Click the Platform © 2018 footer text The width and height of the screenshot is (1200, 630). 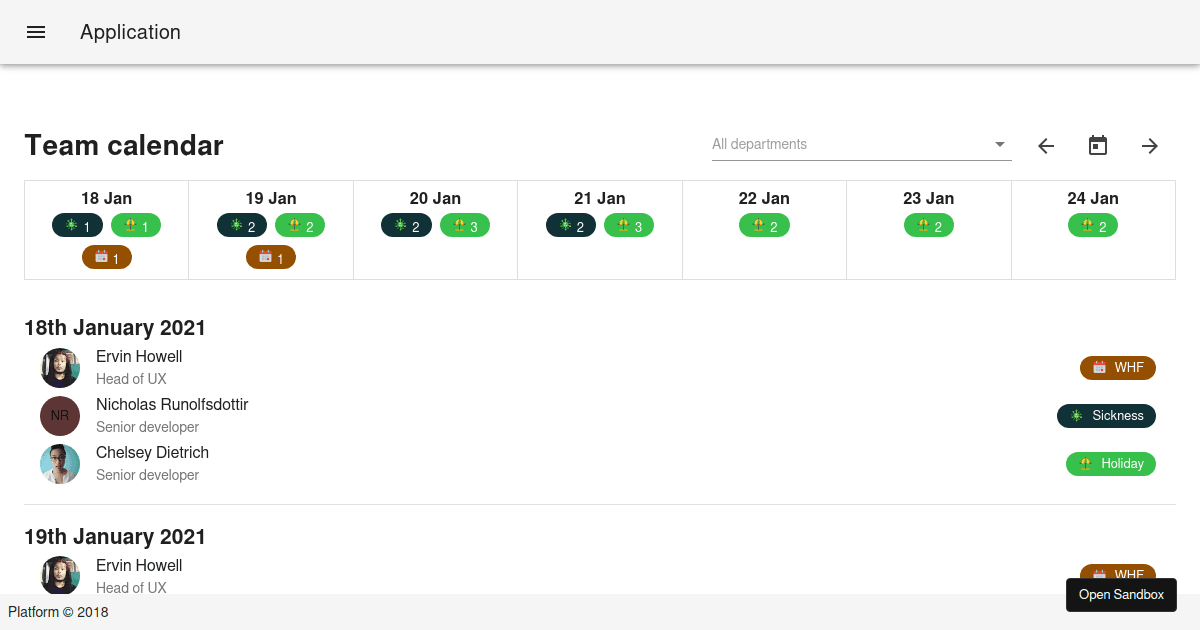pyautogui.click(x=58, y=612)
